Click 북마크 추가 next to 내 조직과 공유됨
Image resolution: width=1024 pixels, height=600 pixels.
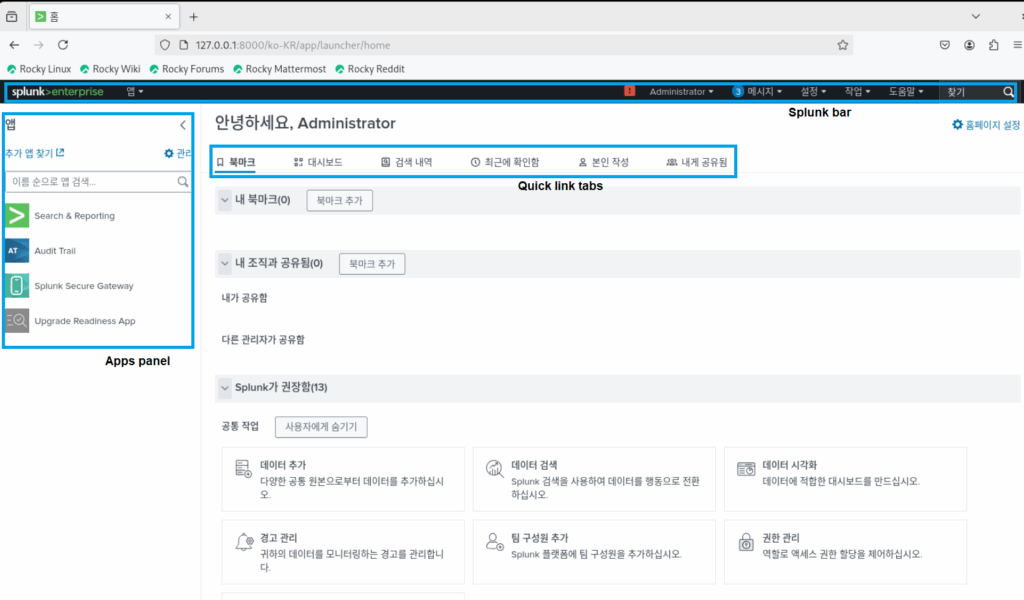372,264
